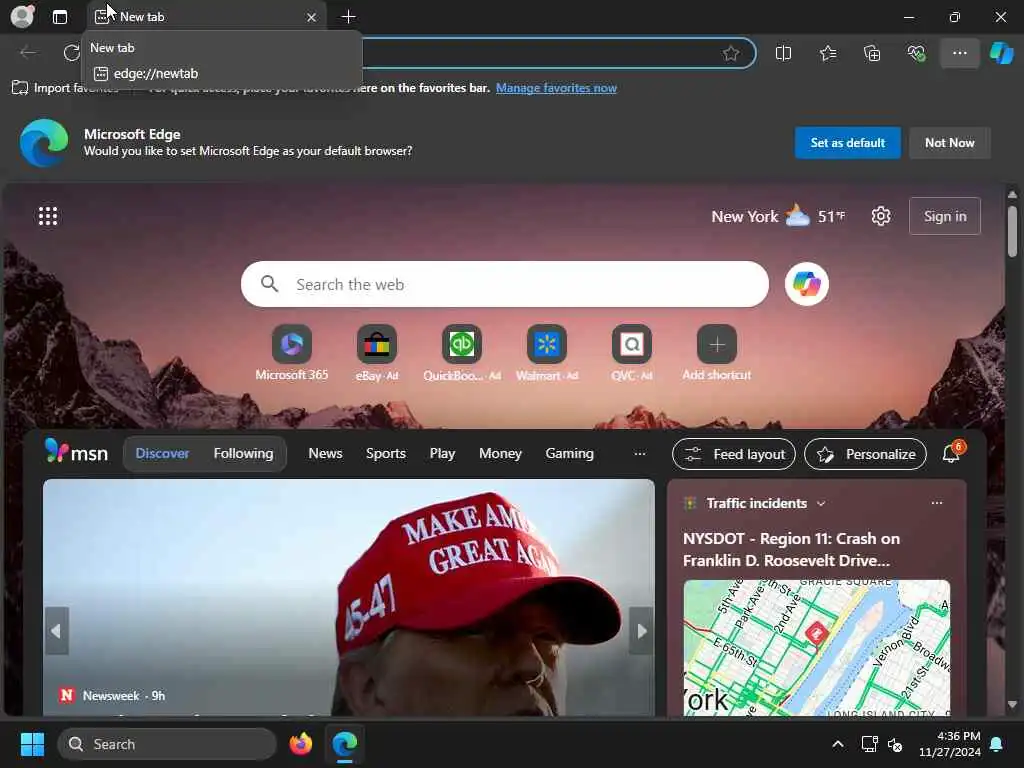Open the Money category
The width and height of the screenshot is (1024, 768).
click(500, 453)
